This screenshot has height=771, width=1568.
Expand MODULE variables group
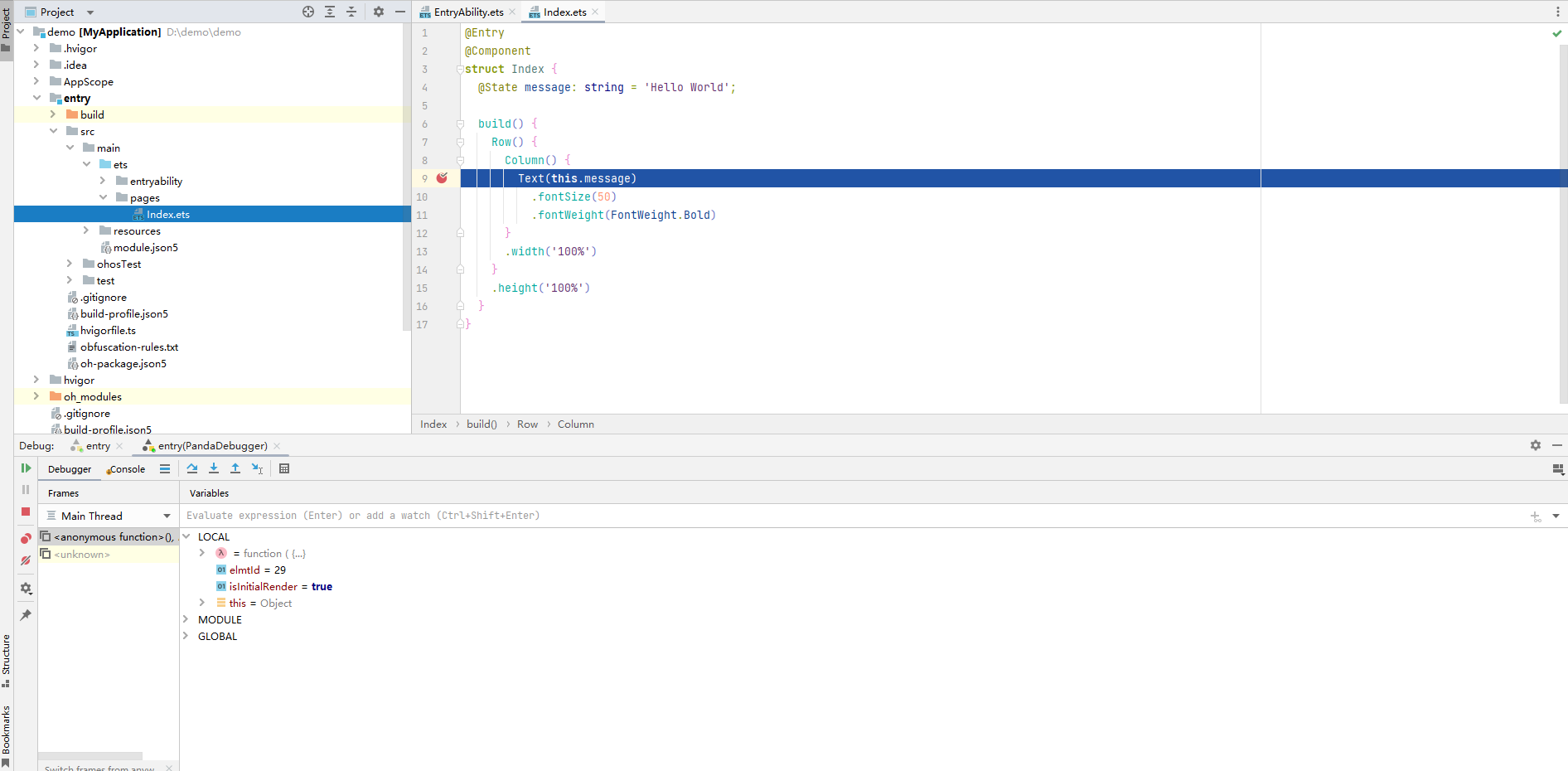click(186, 619)
